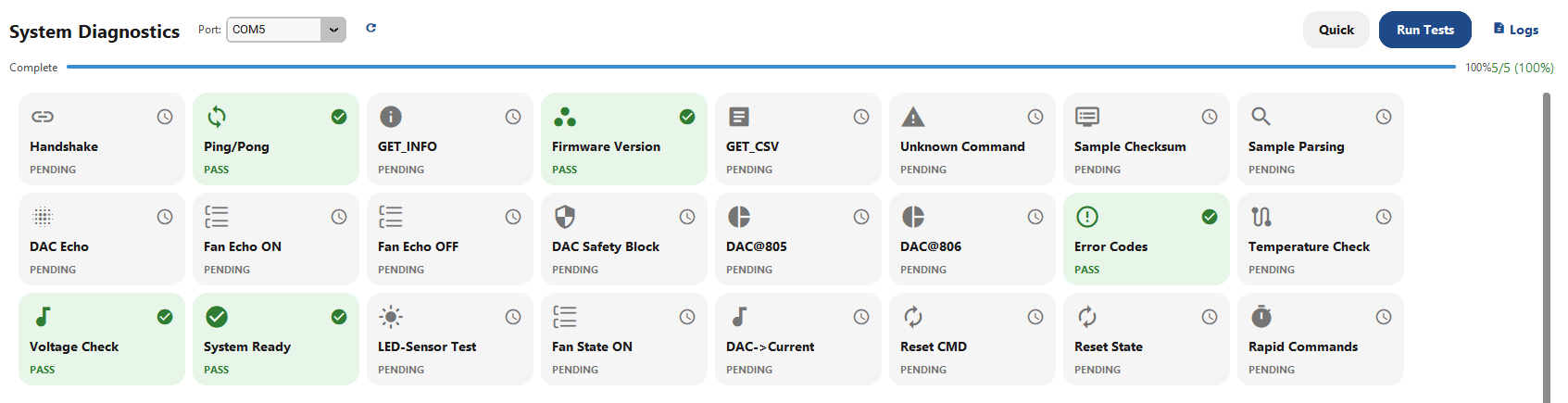Click the vertical scrollbar on the right
Screen dimensions: 1568x403
click(x=1547, y=247)
